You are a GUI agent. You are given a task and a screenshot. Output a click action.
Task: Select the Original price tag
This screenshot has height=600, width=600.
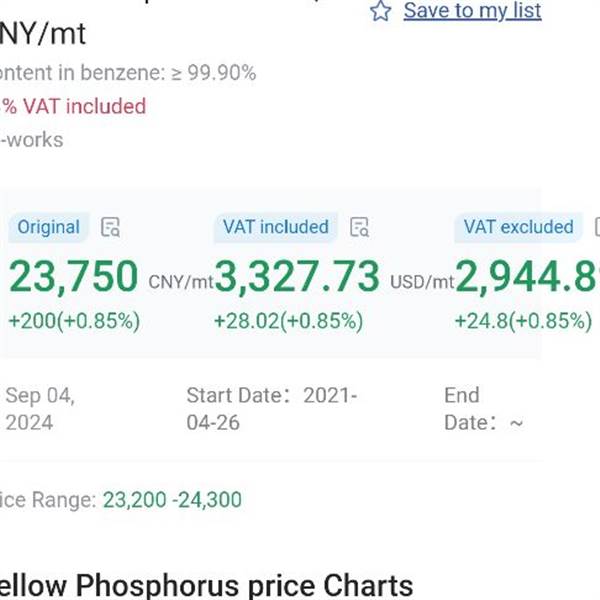tap(48, 227)
